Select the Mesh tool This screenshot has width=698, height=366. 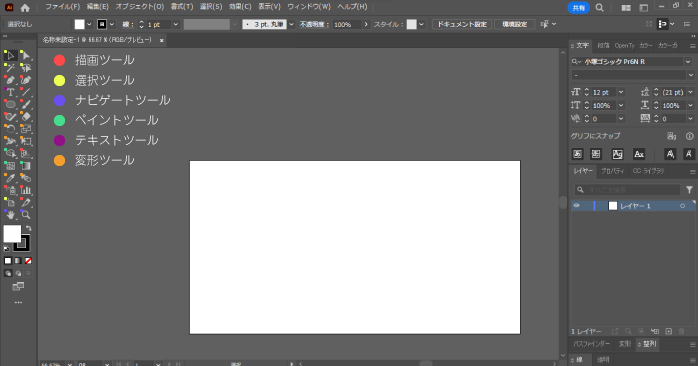coord(10,166)
